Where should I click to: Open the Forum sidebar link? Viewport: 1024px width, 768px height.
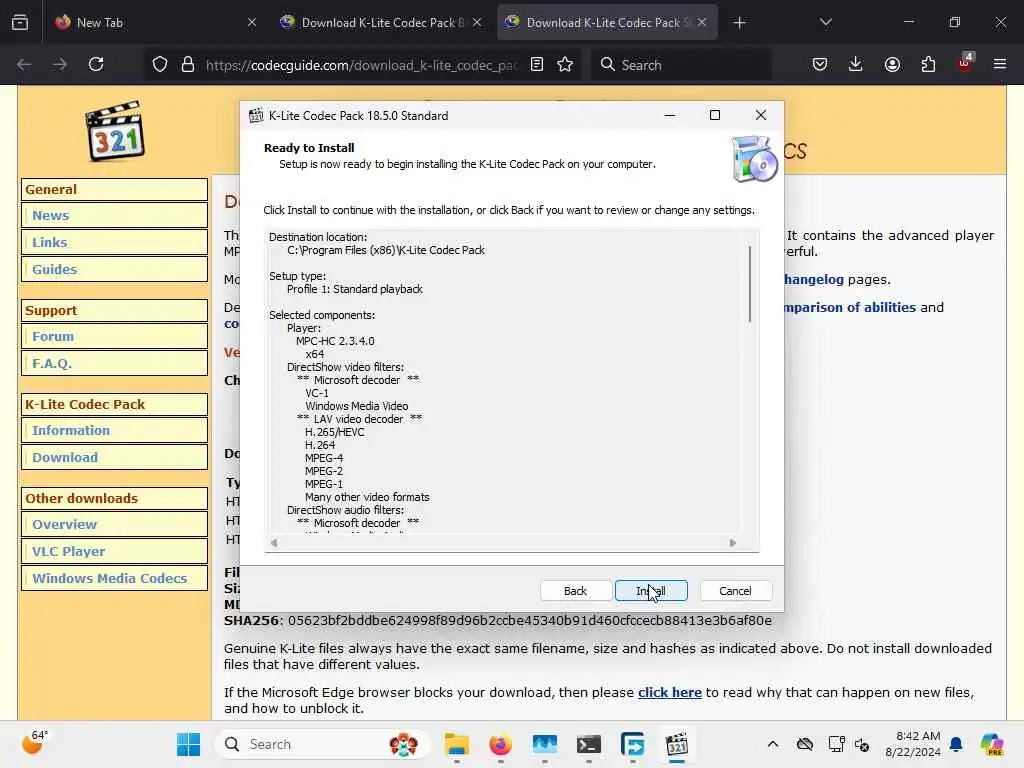(x=53, y=336)
